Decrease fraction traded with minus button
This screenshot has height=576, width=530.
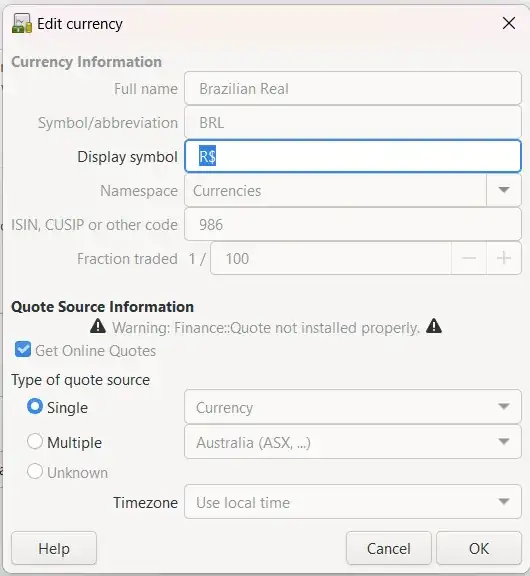(469, 258)
